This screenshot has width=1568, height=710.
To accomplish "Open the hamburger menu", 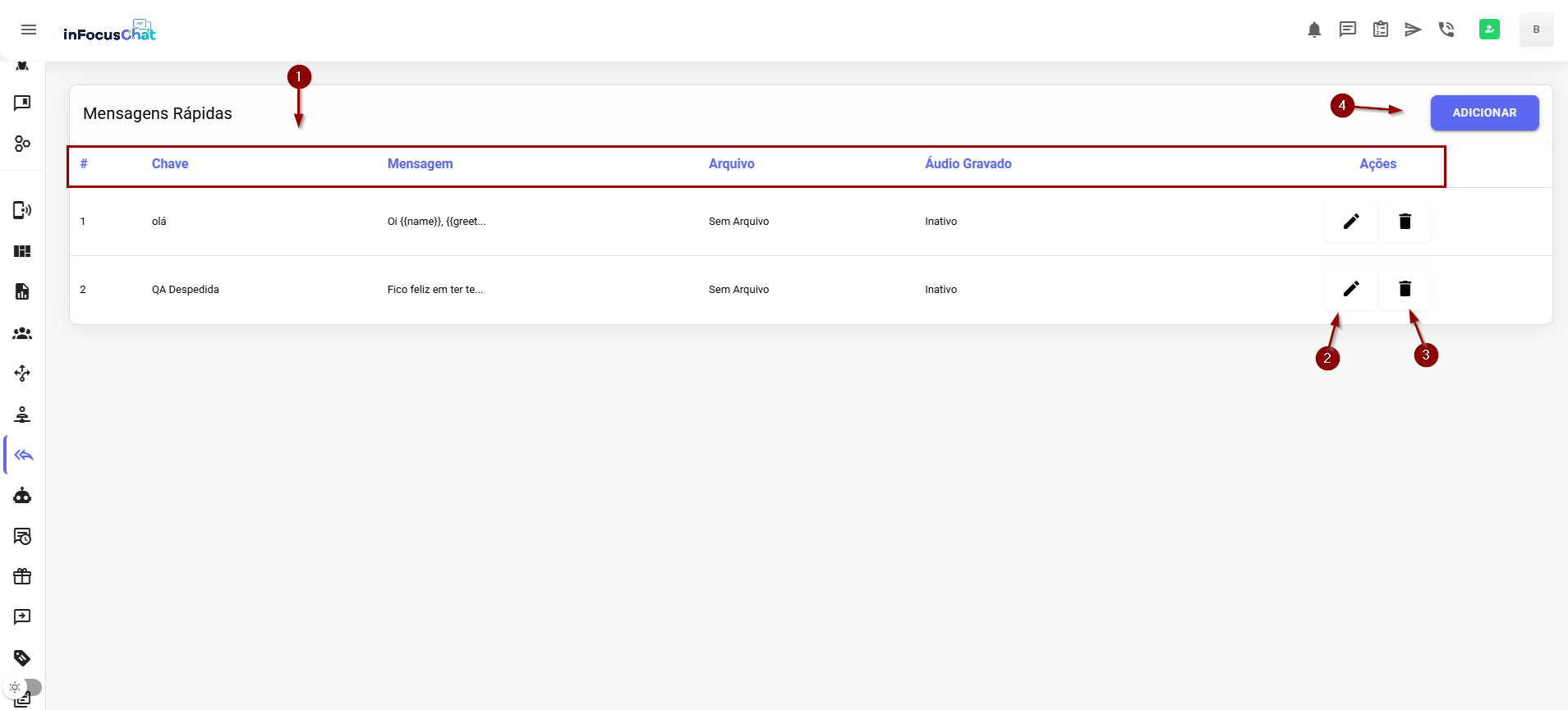I will click(x=29, y=30).
